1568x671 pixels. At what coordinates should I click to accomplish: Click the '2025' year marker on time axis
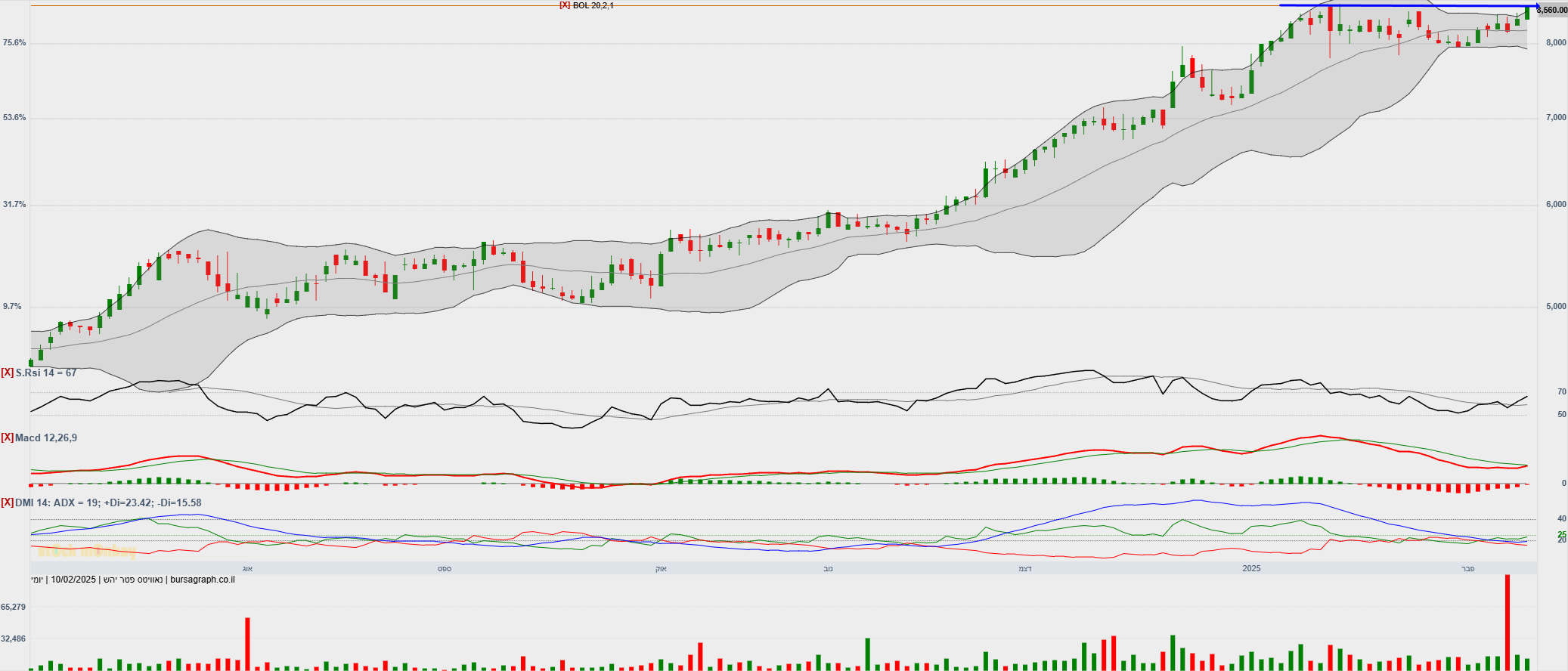click(1252, 568)
